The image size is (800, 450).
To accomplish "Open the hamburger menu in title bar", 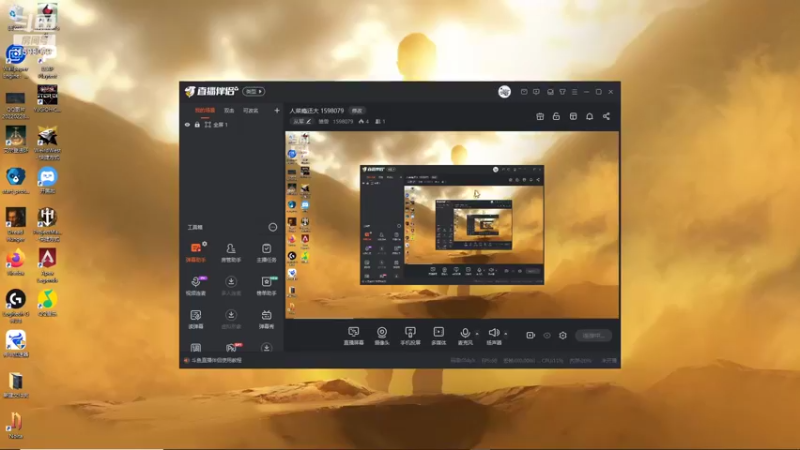I will click(574, 92).
